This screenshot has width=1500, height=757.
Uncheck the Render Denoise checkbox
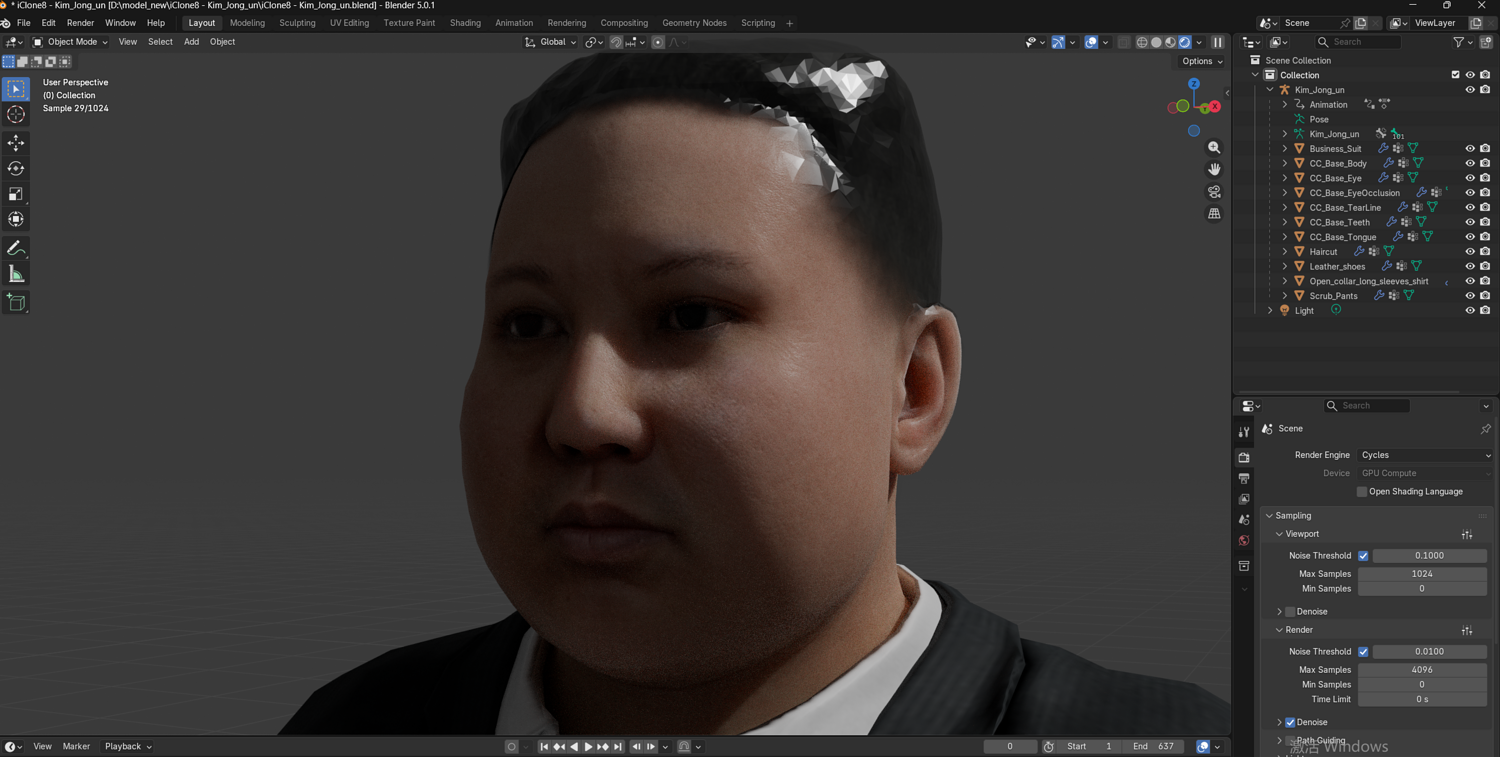click(x=1290, y=722)
